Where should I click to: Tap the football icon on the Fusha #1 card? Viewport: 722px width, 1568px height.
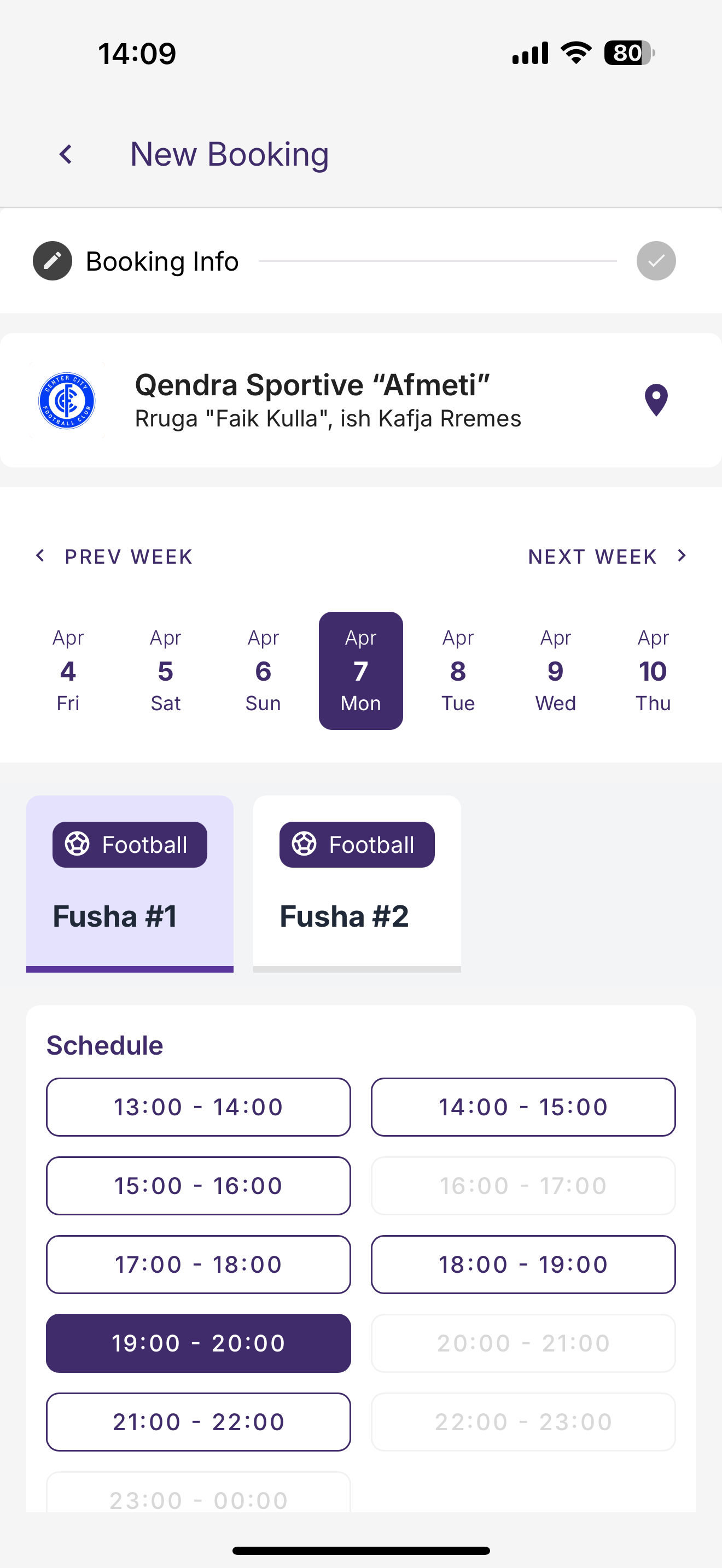coord(77,844)
